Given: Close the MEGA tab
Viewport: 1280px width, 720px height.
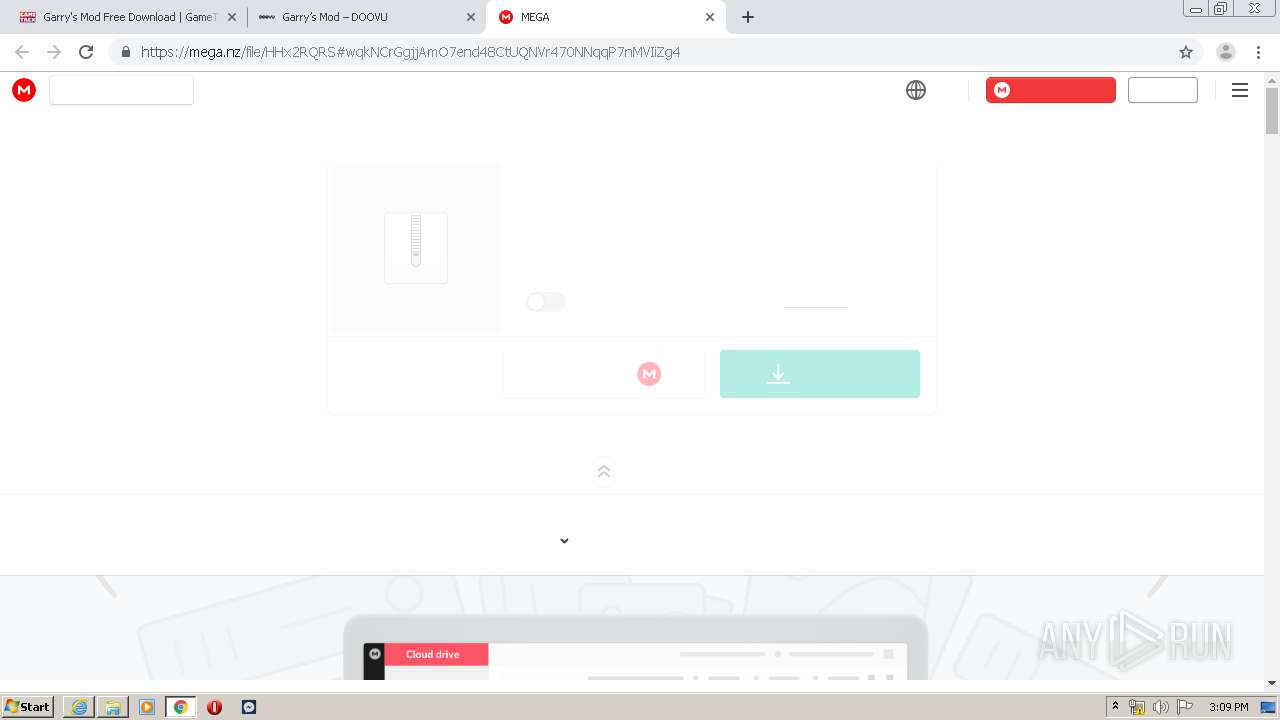Looking at the screenshot, I should pyautogui.click(x=710, y=17).
